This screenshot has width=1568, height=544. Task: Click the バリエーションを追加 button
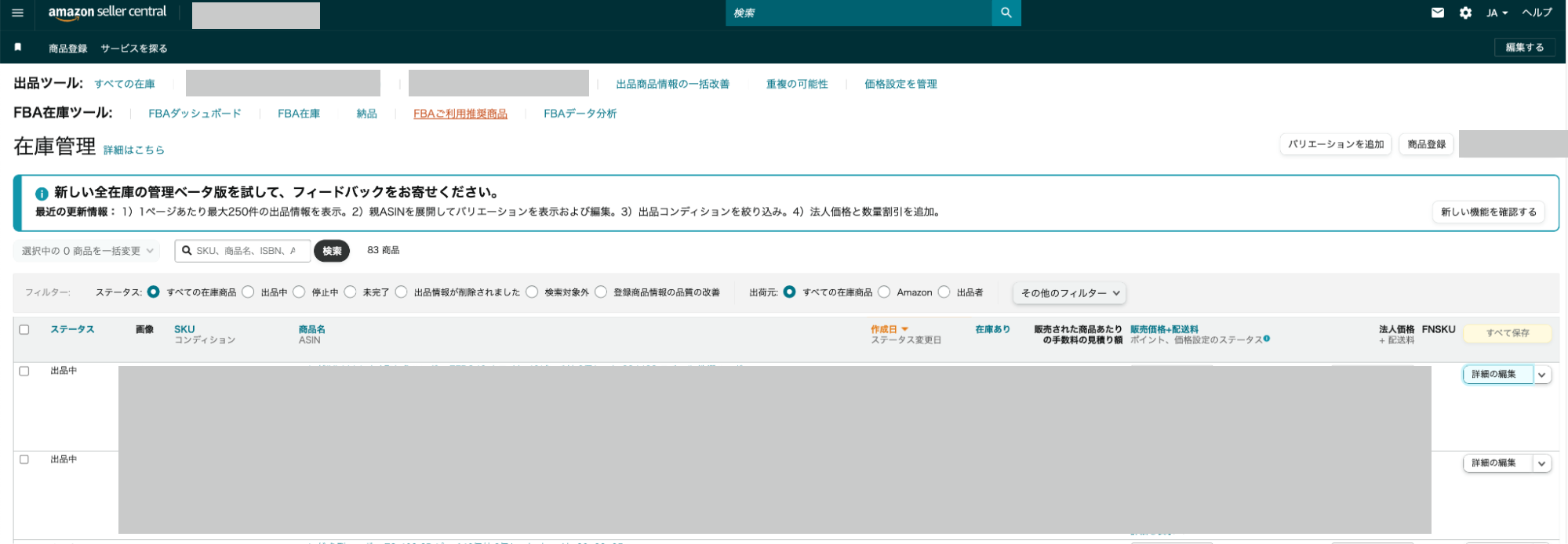click(x=1336, y=144)
